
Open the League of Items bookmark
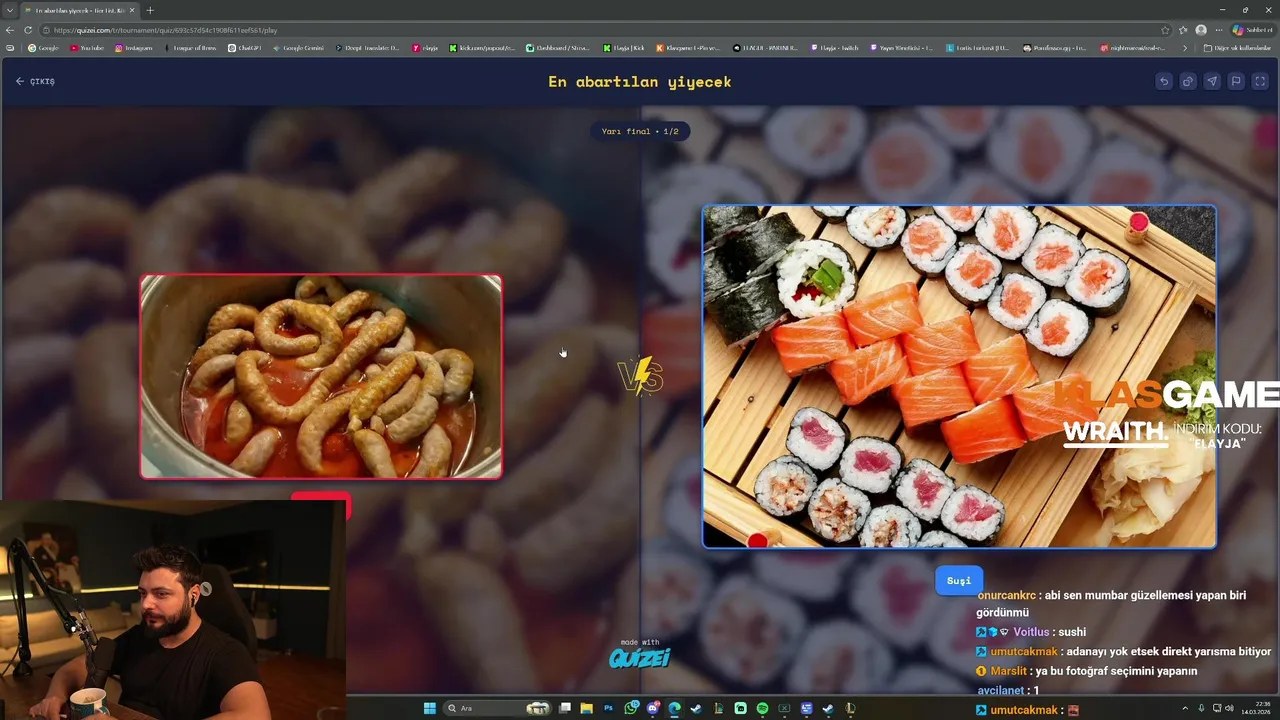click(x=190, y=47)
